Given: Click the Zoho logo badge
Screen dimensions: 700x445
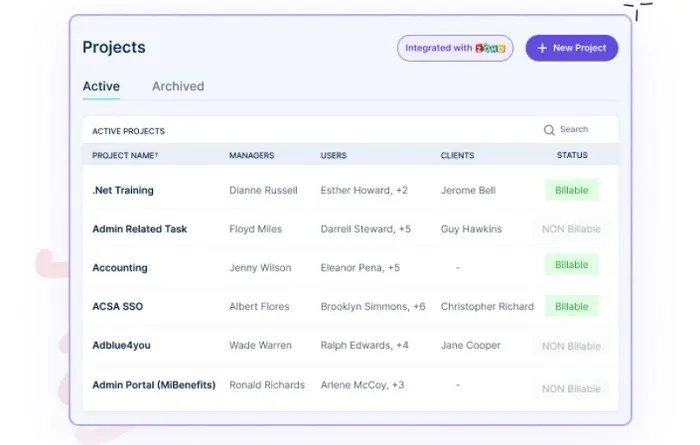Looking at the screenshot, I should click(x=490, y=48).
